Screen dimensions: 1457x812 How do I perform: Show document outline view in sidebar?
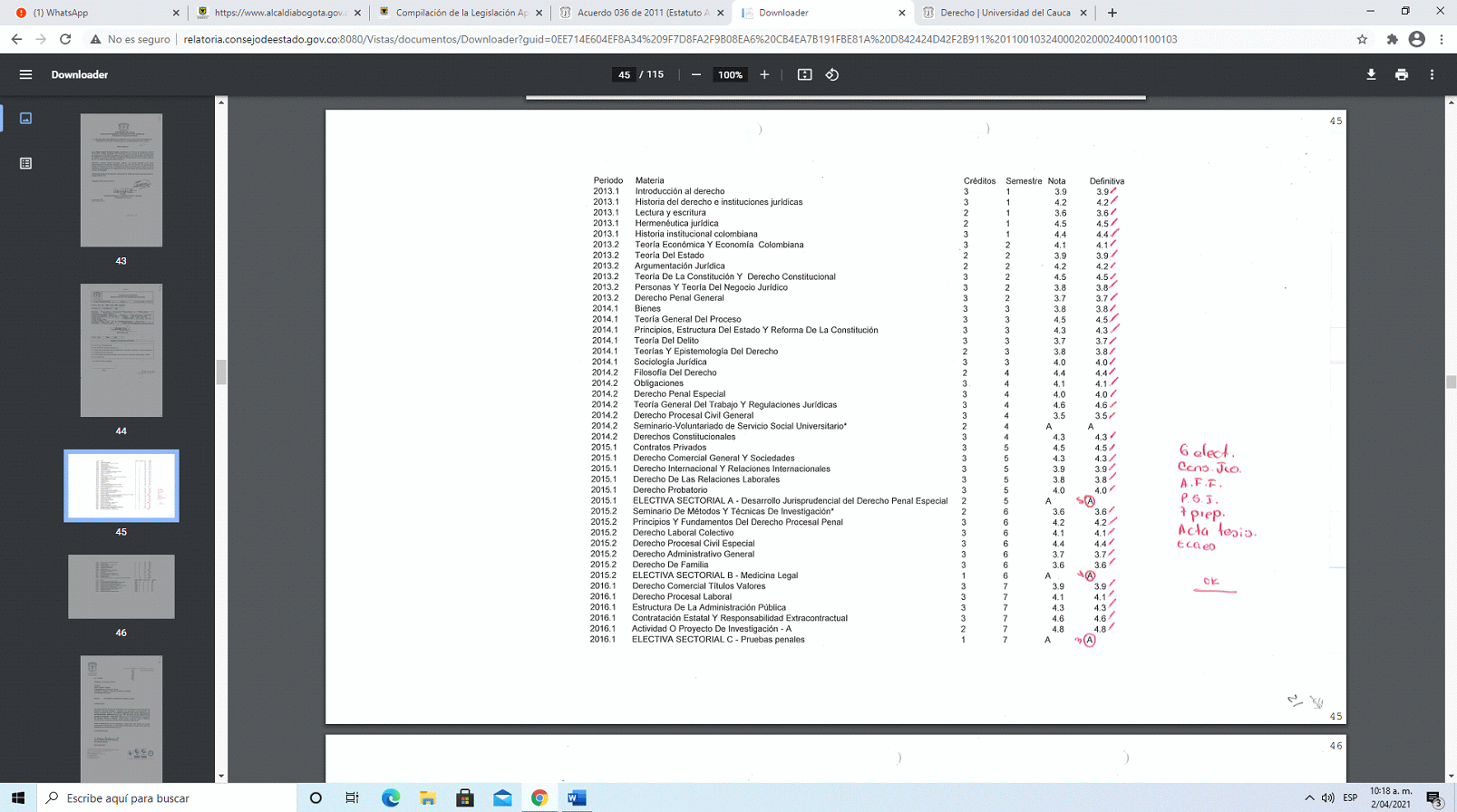tap(25, 163)
